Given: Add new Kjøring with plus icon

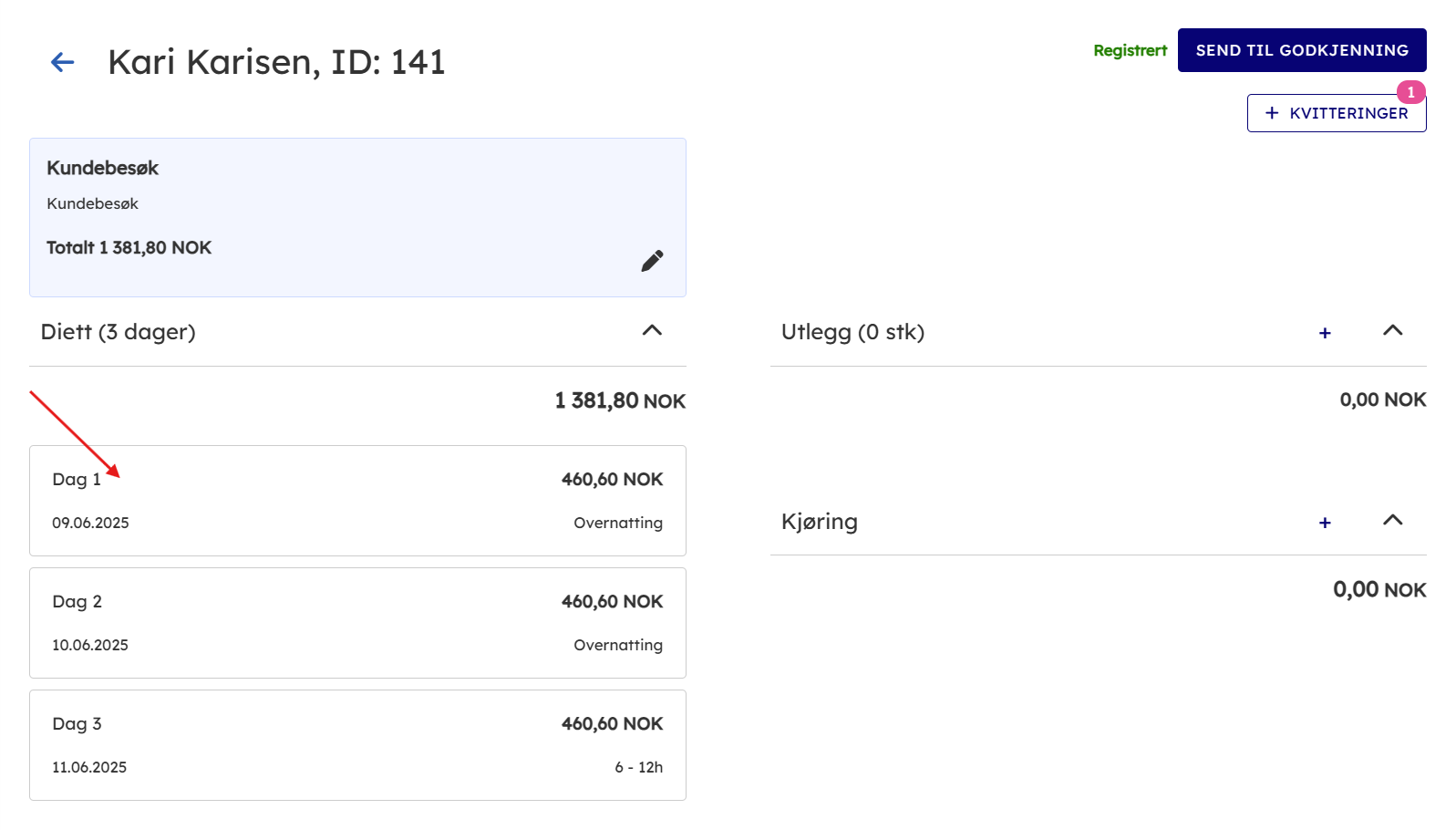Looking at the screenshot, I should coord(1325,523).
